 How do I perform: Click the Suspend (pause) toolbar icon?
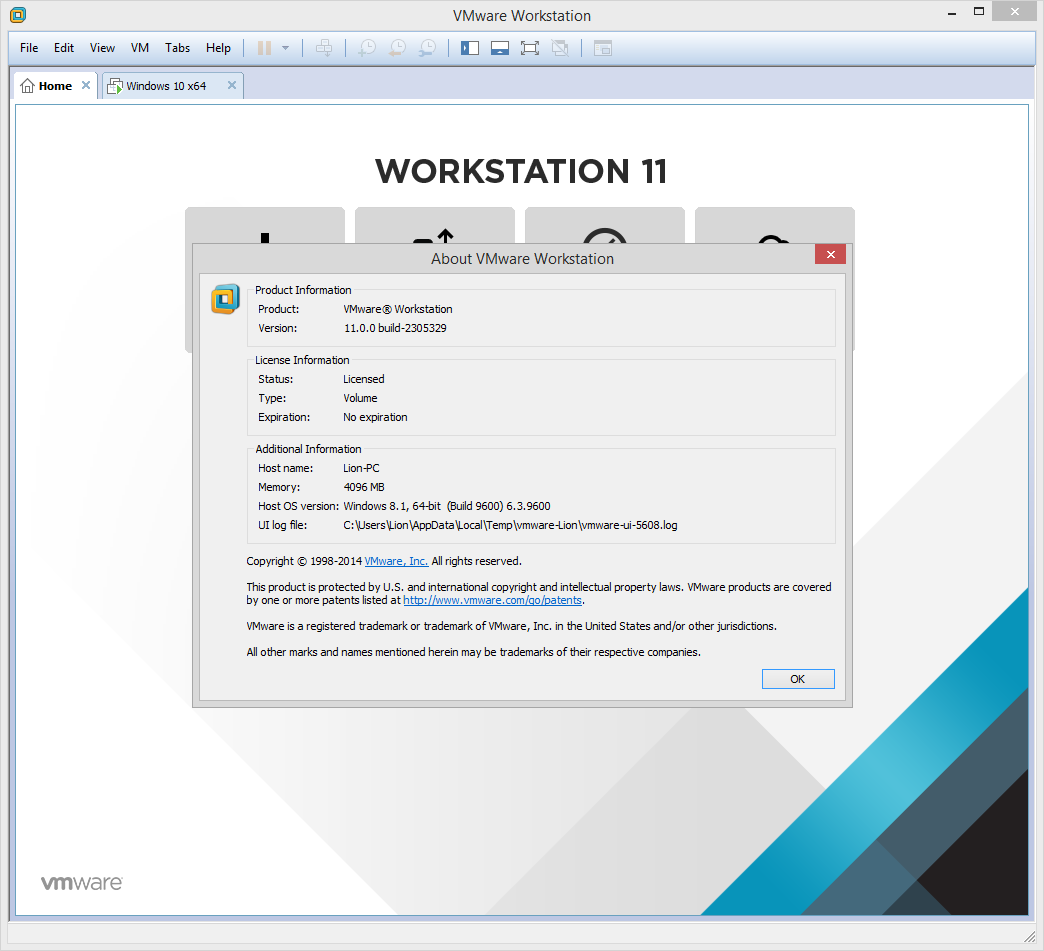tap(264, 48)
